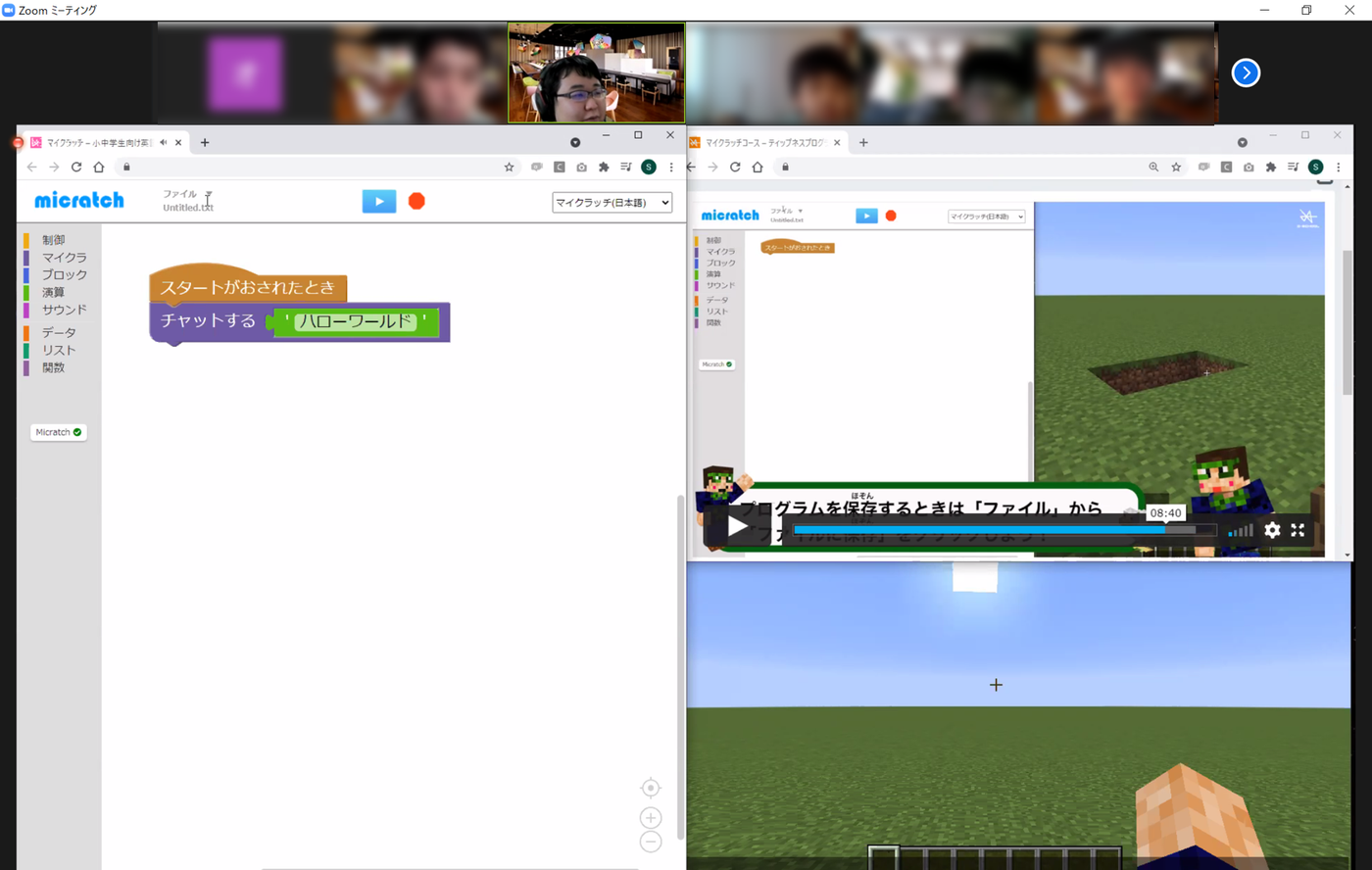The width and height of the screenshot is (1372, 870).
Task: Edit the ハローワールド text field
Action: click(x=355, y=321)
